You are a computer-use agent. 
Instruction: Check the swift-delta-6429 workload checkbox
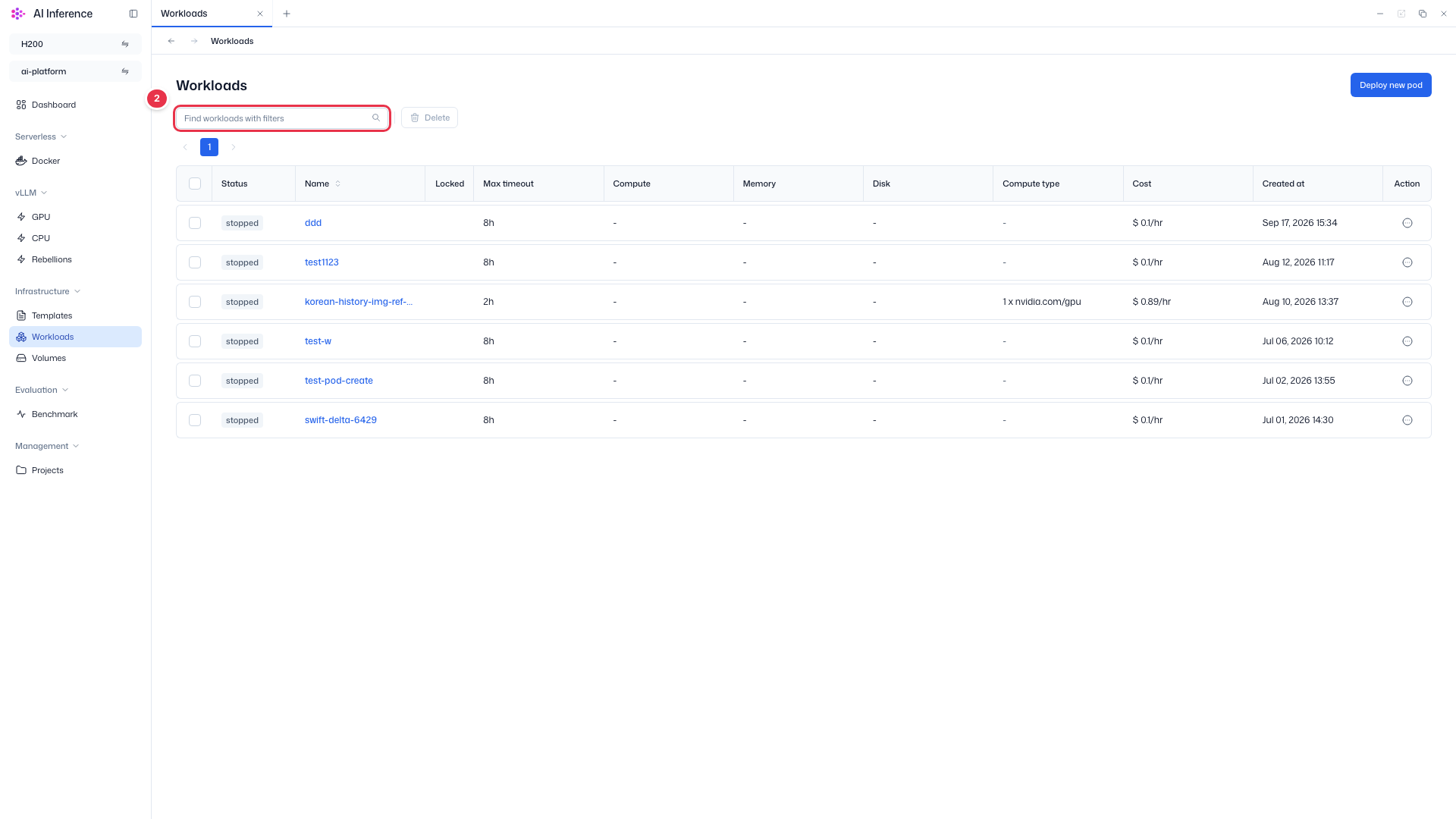[195, 420]
